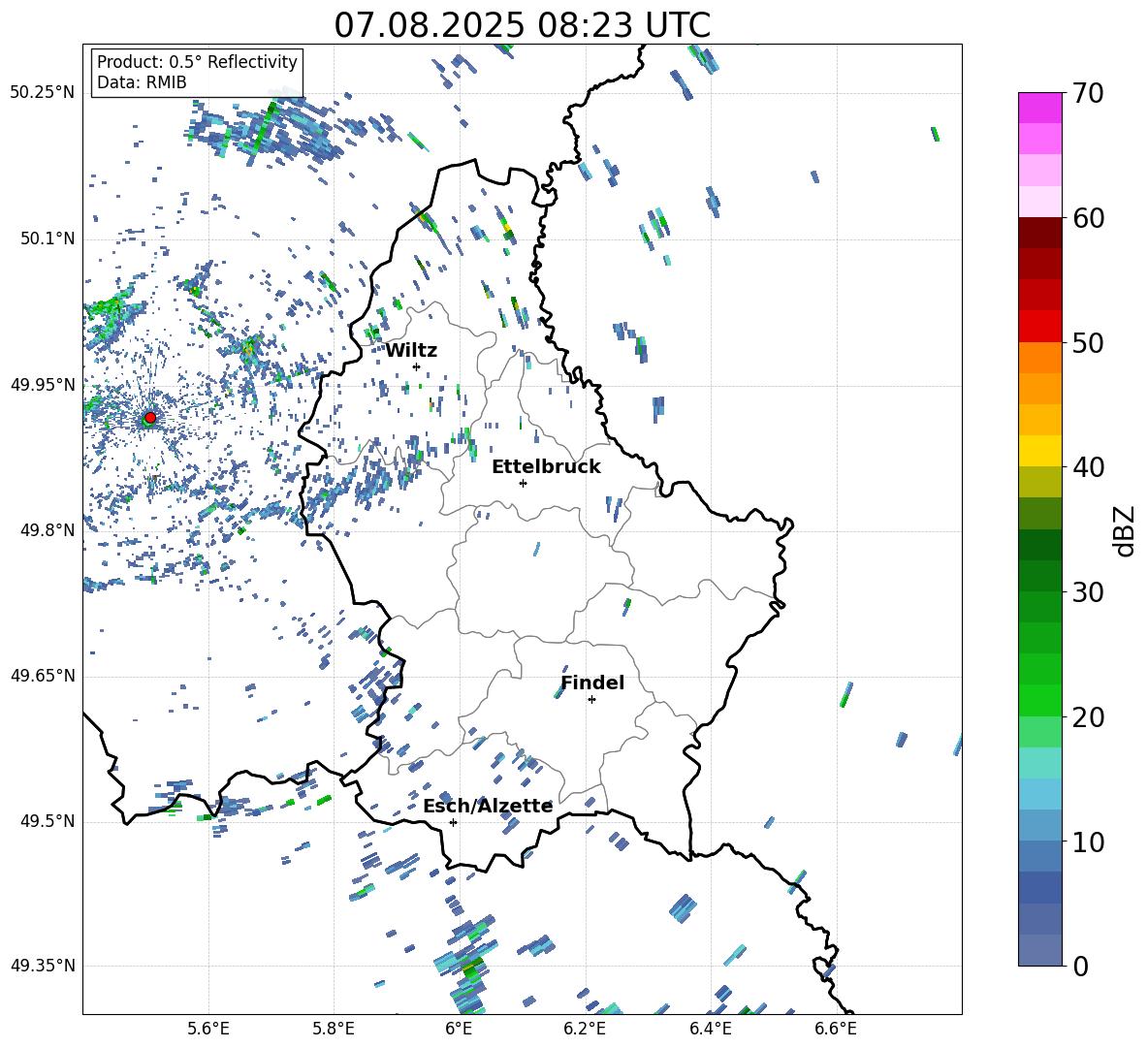Click the Esch/Alzette city label
Screen dimensions: 1148x1048
(x=488, y=806)
